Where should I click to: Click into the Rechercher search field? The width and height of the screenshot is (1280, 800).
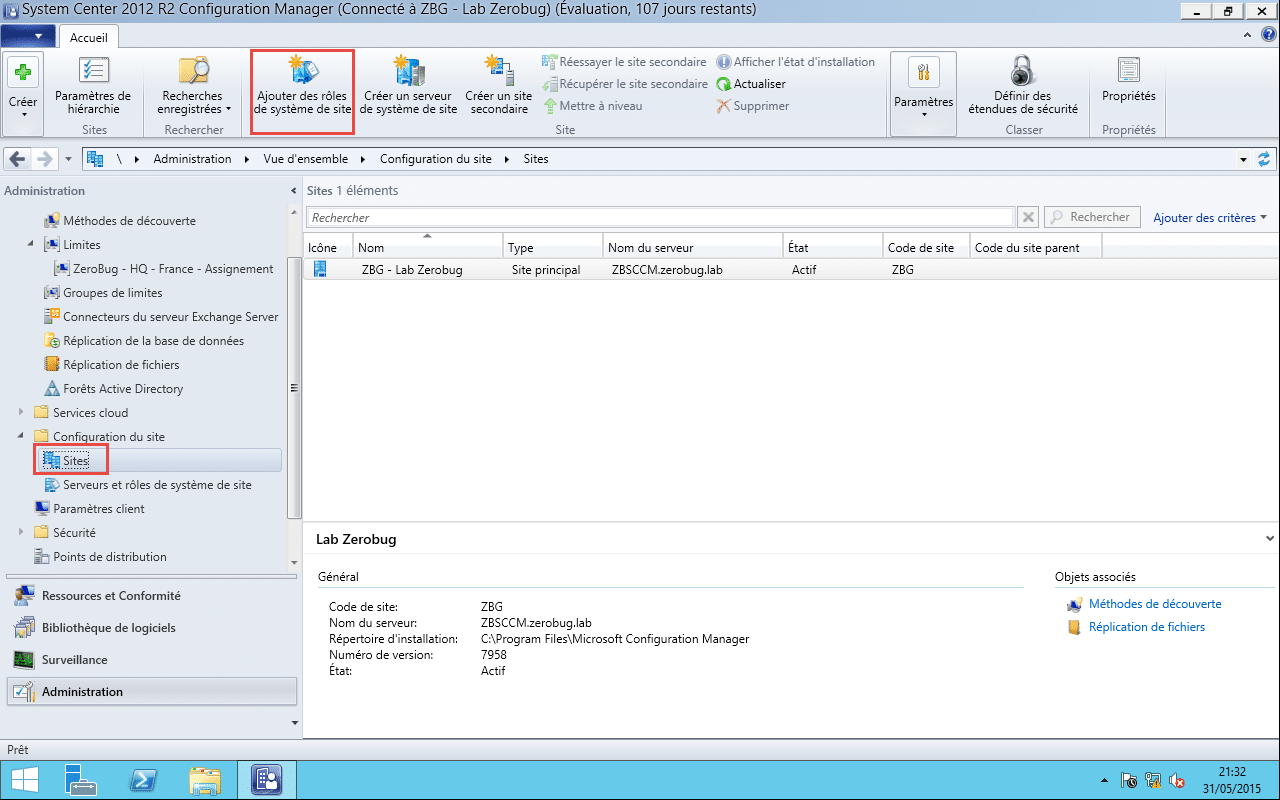[x=660, y=218]
